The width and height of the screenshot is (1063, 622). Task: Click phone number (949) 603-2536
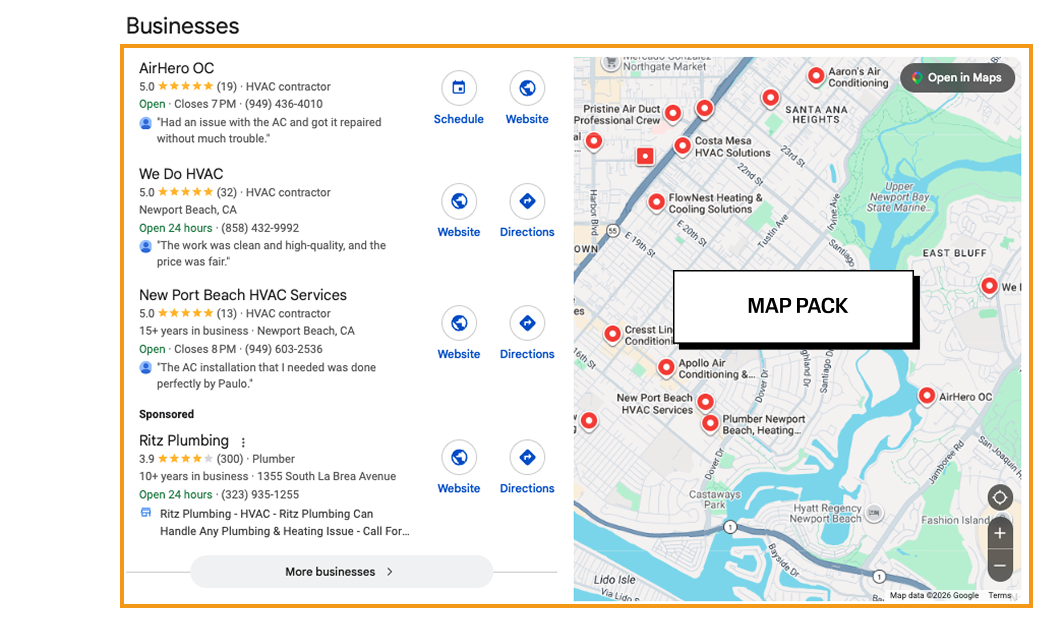(x=283, y=349)
